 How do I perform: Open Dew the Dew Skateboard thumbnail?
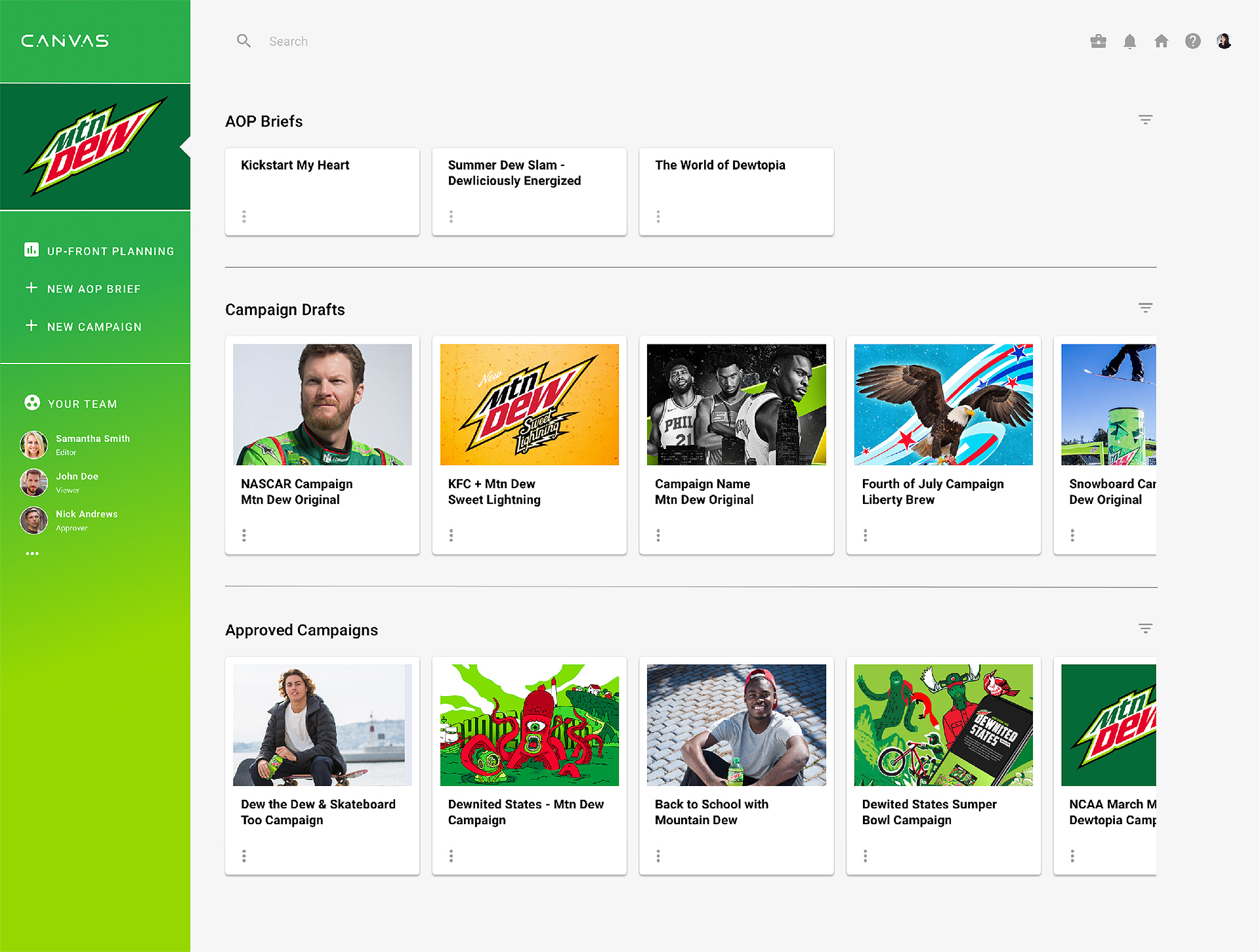pyautogui.click(x=322, y=725)
